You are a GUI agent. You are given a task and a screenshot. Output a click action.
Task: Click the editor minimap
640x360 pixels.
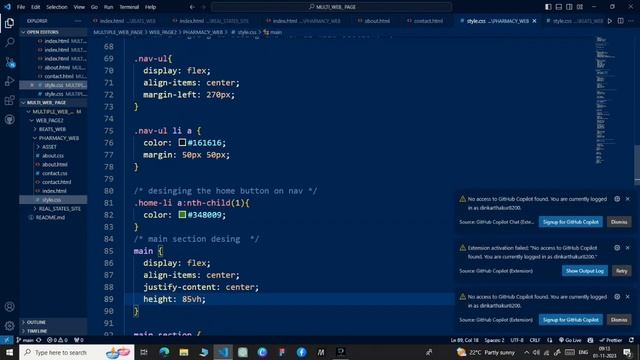coord(606,100)
